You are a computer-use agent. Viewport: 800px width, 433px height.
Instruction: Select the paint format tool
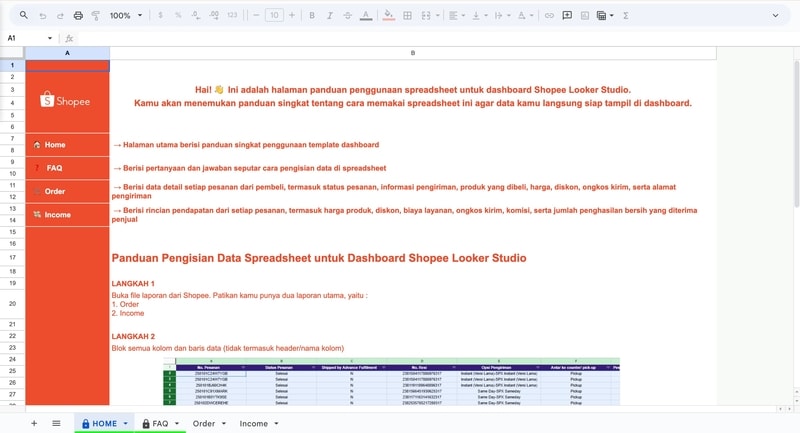pos(95,16)
